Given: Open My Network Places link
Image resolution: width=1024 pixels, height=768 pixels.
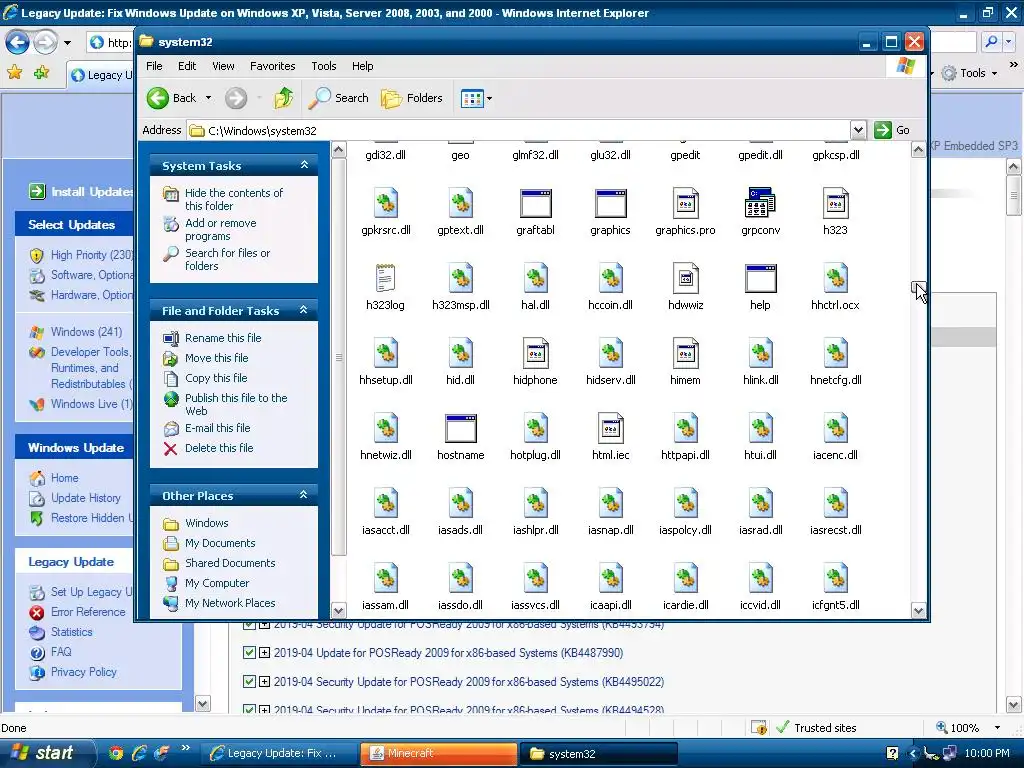Looking at the screenshot, I should pyautogui.click(x=230, y=603).
